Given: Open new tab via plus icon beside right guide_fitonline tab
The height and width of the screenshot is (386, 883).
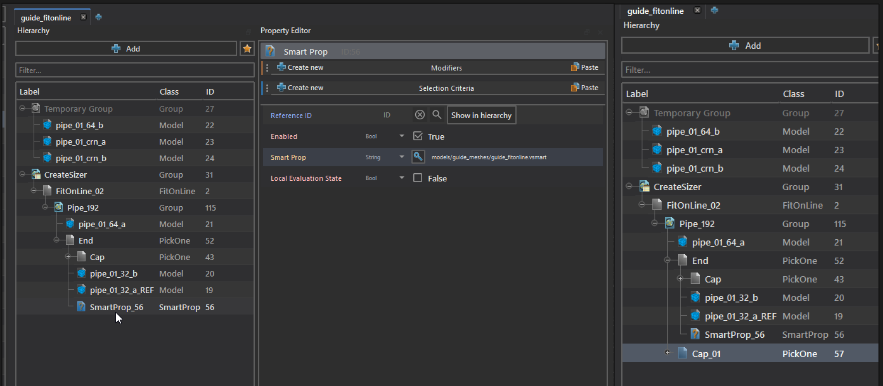Looking at the screenshot, I should tap(715, 10).
